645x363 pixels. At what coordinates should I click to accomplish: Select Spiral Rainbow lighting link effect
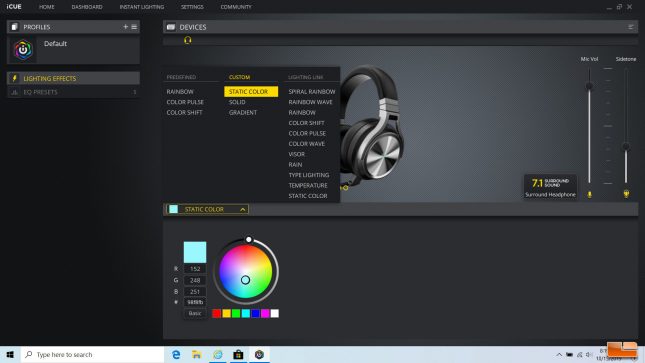click(x=312, y=91)
